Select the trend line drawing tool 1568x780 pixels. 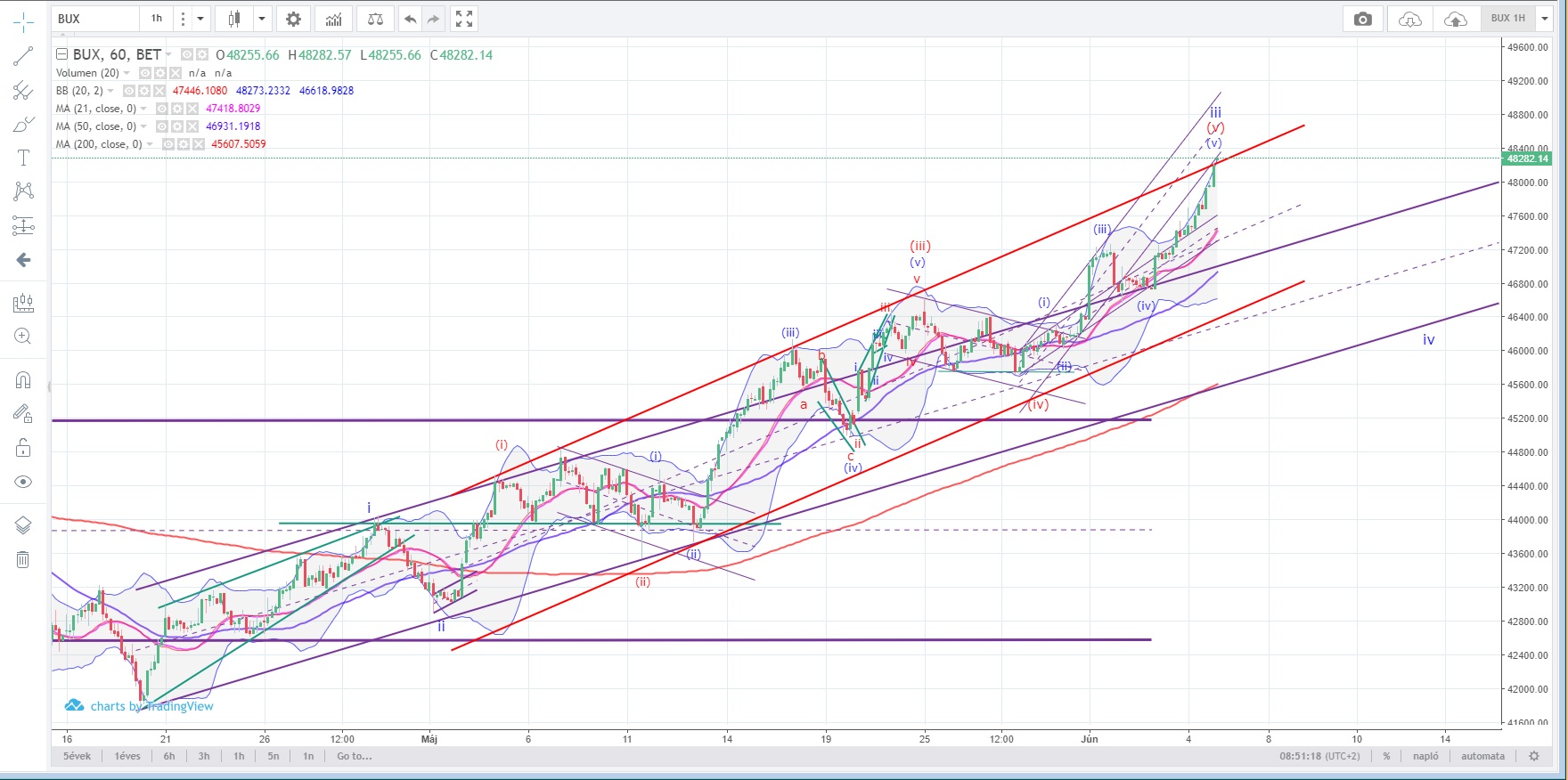pyautogui.click(x=23, y=56)
